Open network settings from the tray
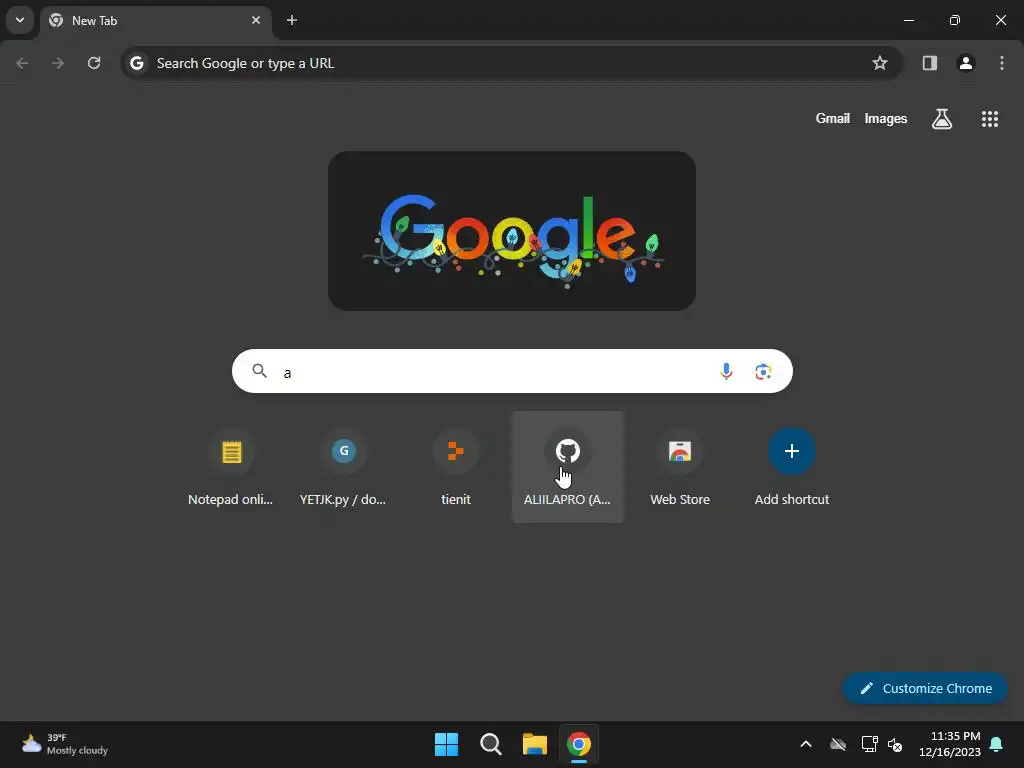This screenshot has height=768, width=1024. point(869,744)
